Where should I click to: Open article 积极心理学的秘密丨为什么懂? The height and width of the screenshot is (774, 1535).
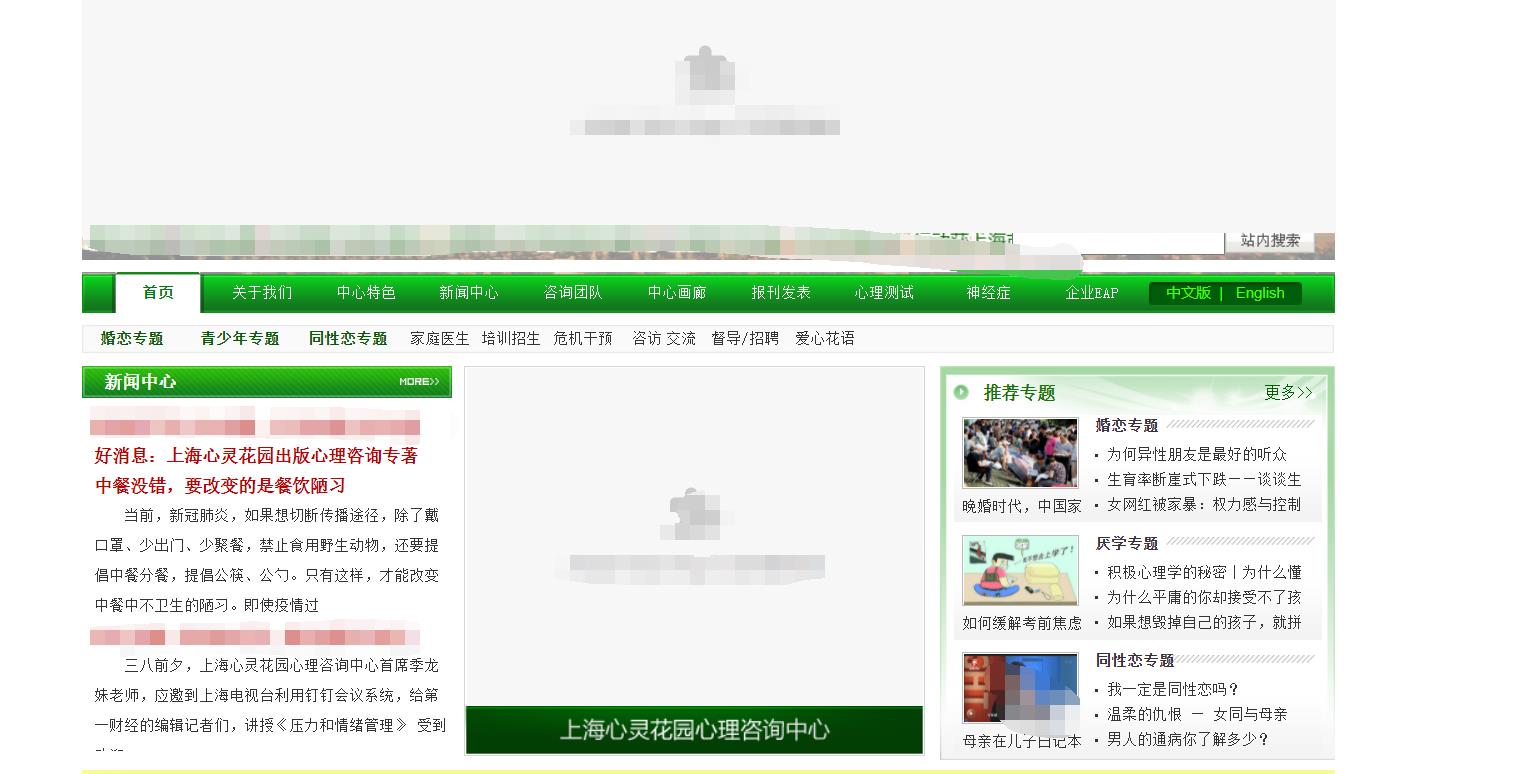coord(1204,572)
